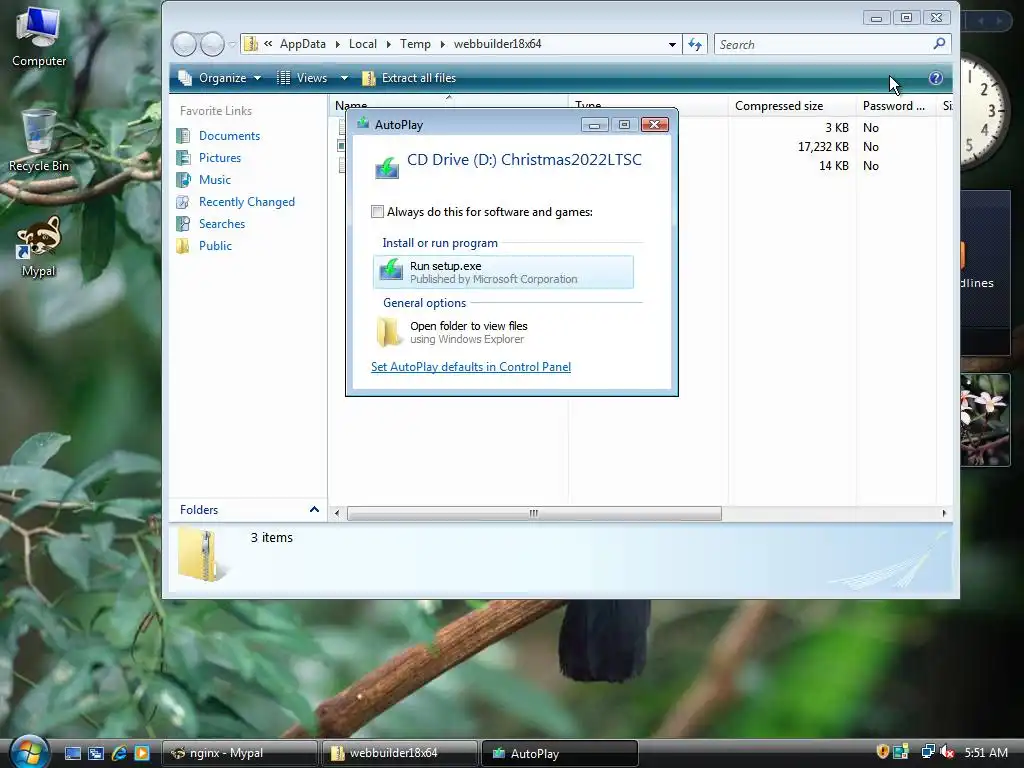Focus the Explorer Search field

pos(823,44)
